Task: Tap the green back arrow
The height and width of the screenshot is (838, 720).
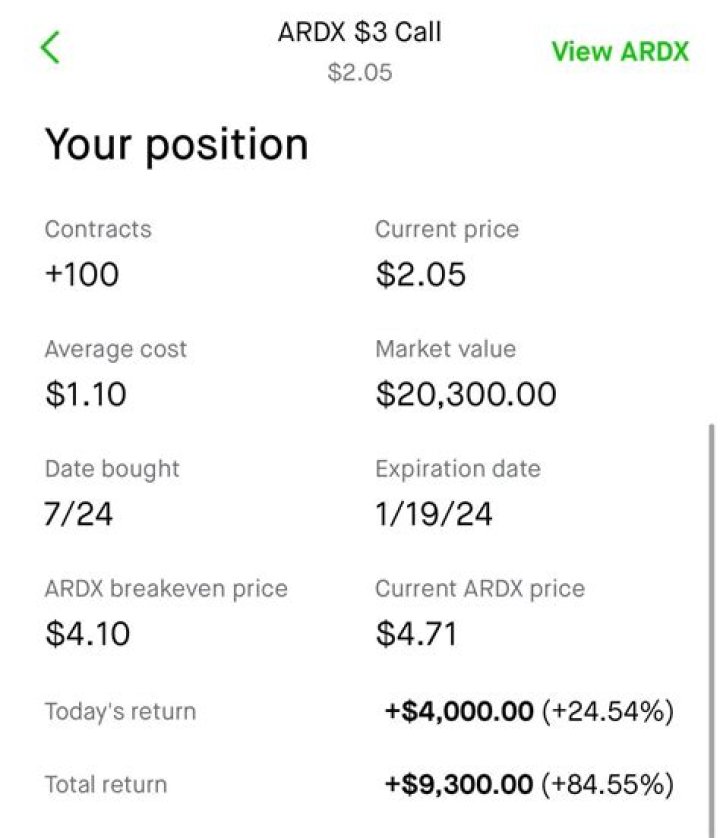Action: (50, 47)
